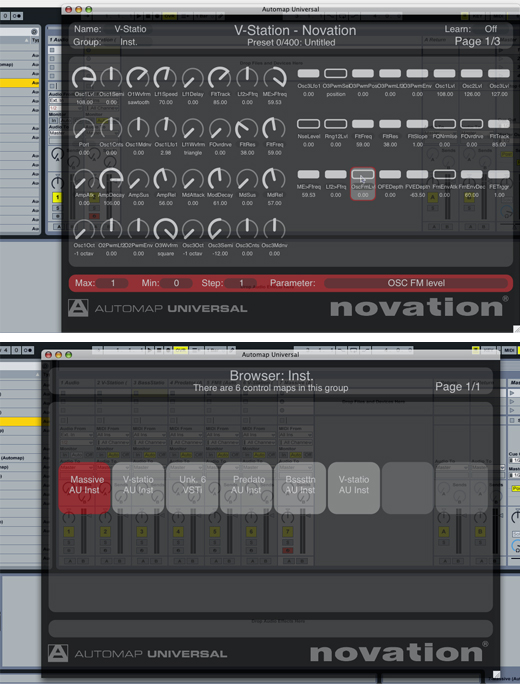
Task: Toggle the Osc3Lfo1 button
Action: (308, 73)
